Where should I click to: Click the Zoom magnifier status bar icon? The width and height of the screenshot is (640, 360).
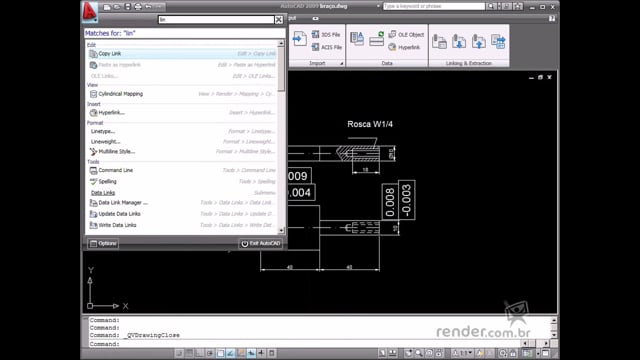[x=419, y=353]
